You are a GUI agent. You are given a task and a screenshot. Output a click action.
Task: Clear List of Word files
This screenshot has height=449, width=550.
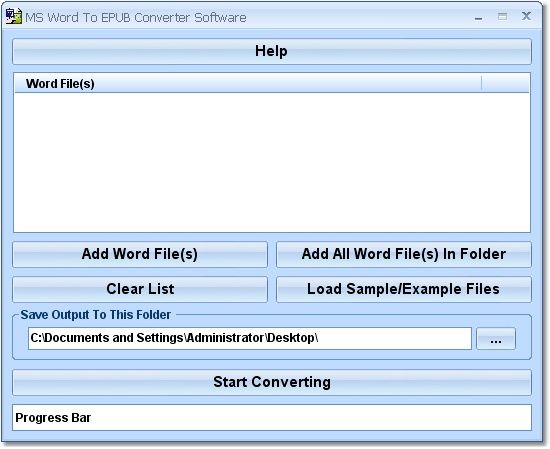(140, 289)
